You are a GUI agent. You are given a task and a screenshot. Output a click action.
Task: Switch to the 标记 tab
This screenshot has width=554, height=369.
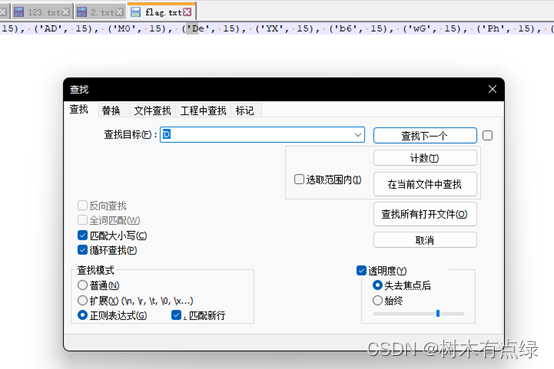244,111
